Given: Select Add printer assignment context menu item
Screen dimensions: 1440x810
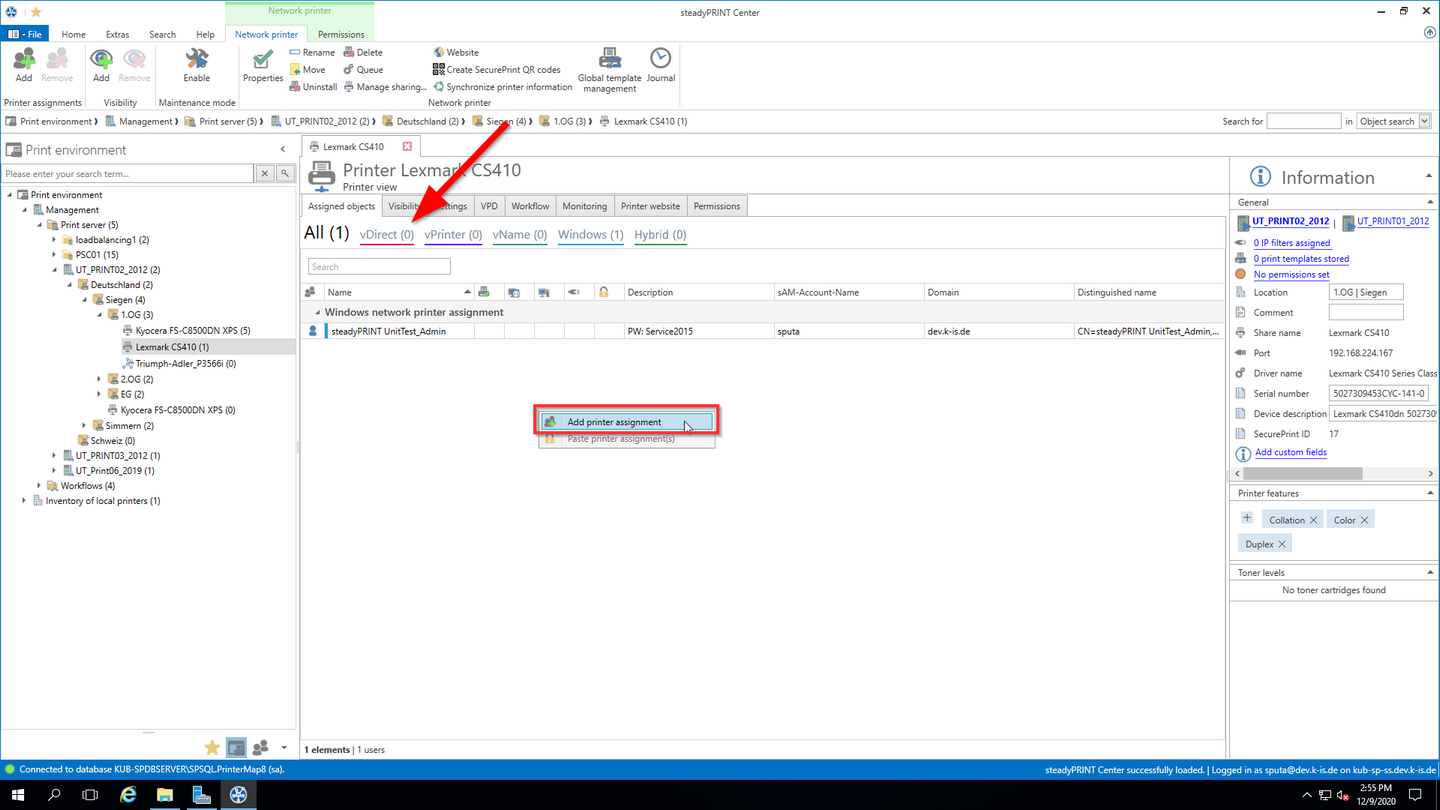Looking at the screenshot, I should pyautogui.click(x=627, y=422).
